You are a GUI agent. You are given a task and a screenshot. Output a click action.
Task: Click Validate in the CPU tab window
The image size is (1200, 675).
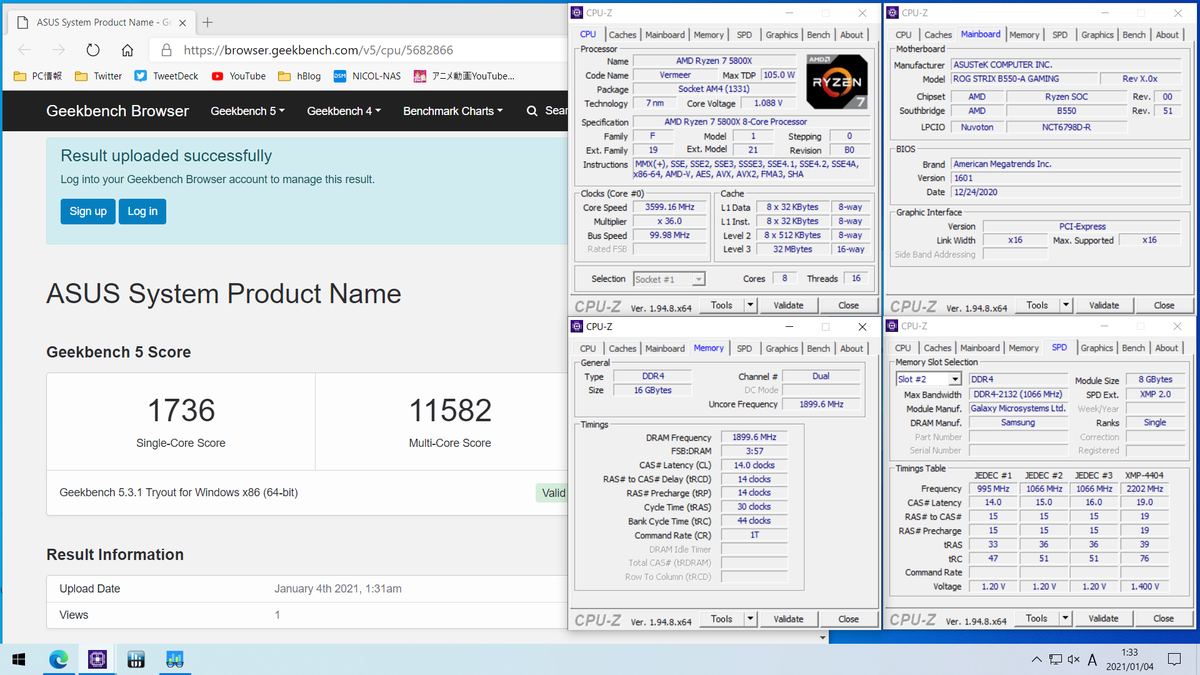[788, 306]
